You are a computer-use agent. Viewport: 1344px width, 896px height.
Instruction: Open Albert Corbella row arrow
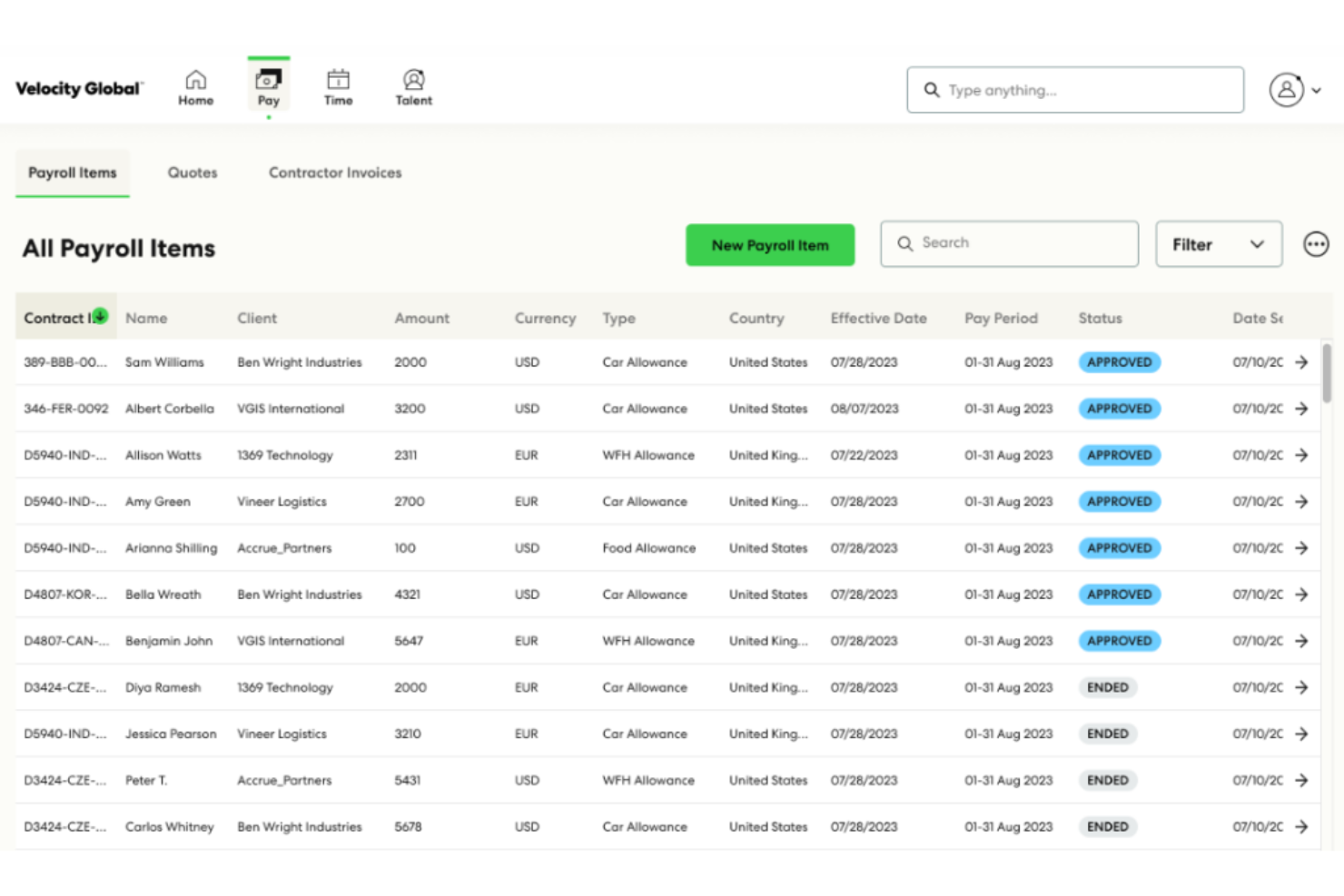point(1301,409)
